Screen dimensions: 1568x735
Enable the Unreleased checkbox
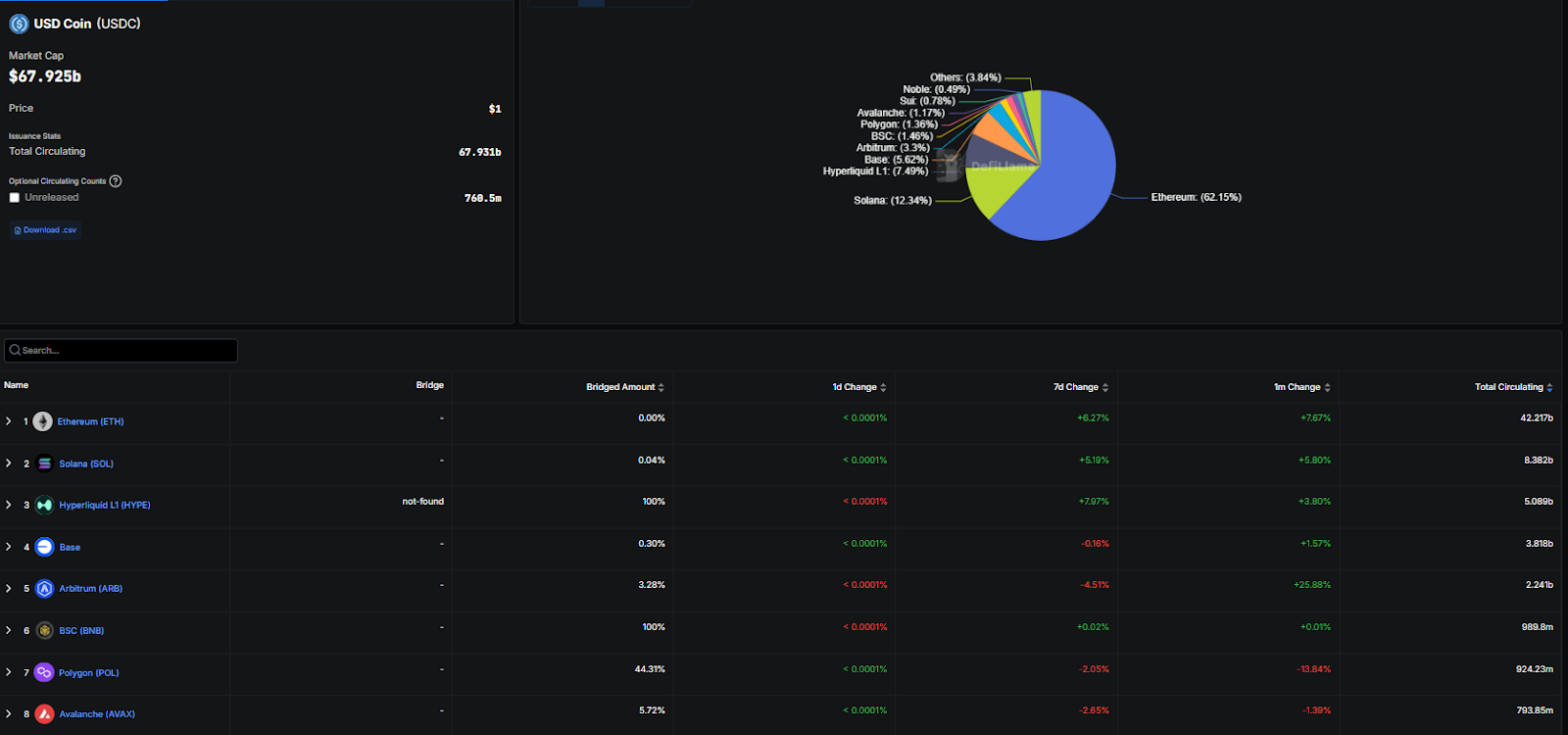click(x=15, y=198)
